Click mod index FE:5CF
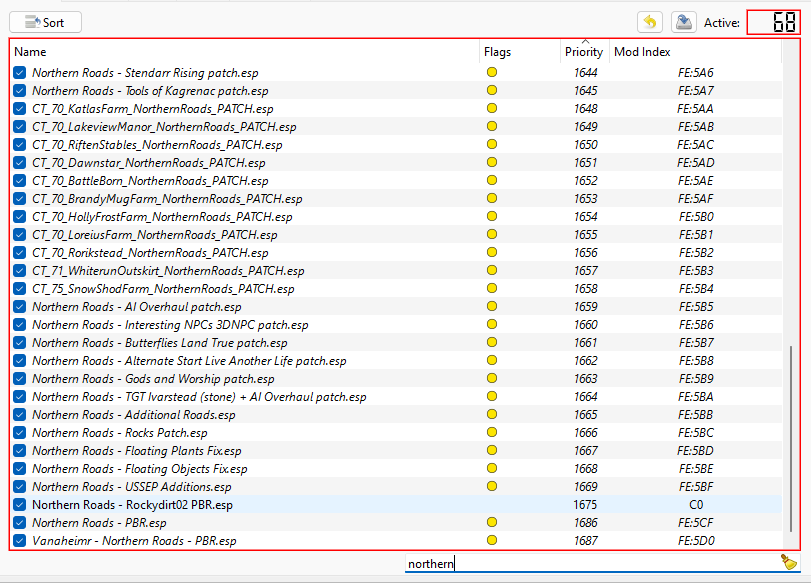Viewport: 811px width, 583px height. 695,522
